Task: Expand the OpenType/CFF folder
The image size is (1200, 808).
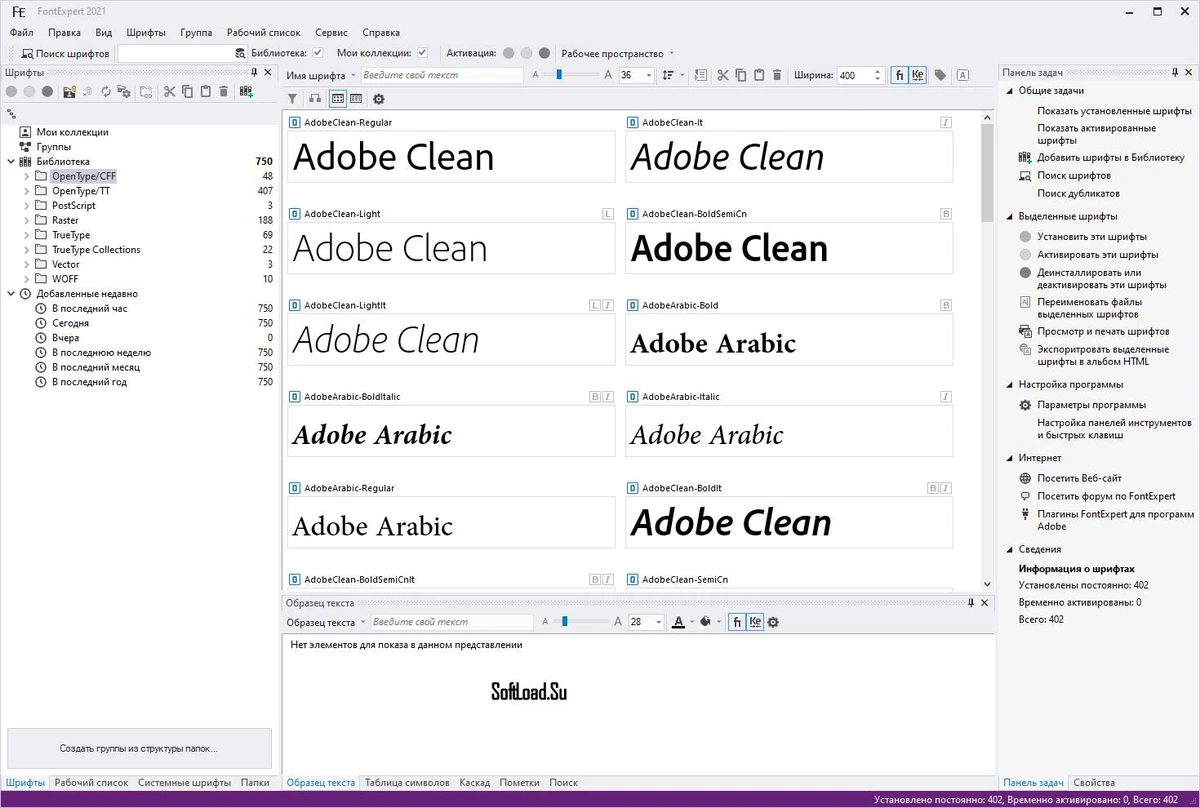Action: point(28,176)
